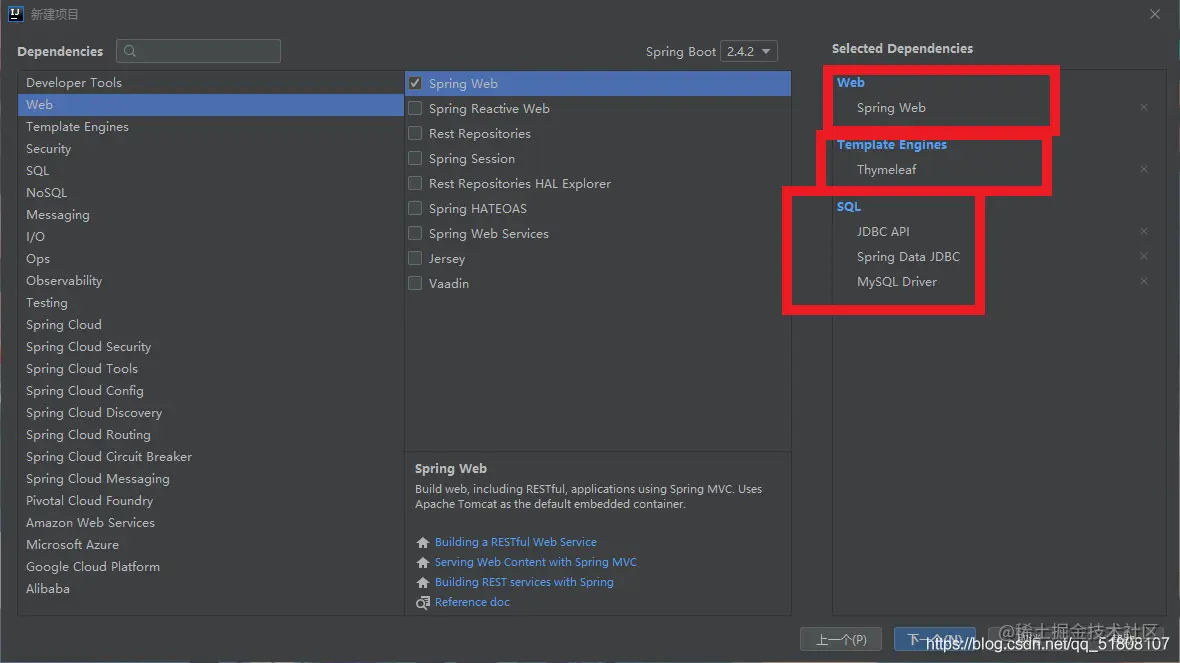Click the Reference doc icon

pyautogui.click(x=422, y=603)
